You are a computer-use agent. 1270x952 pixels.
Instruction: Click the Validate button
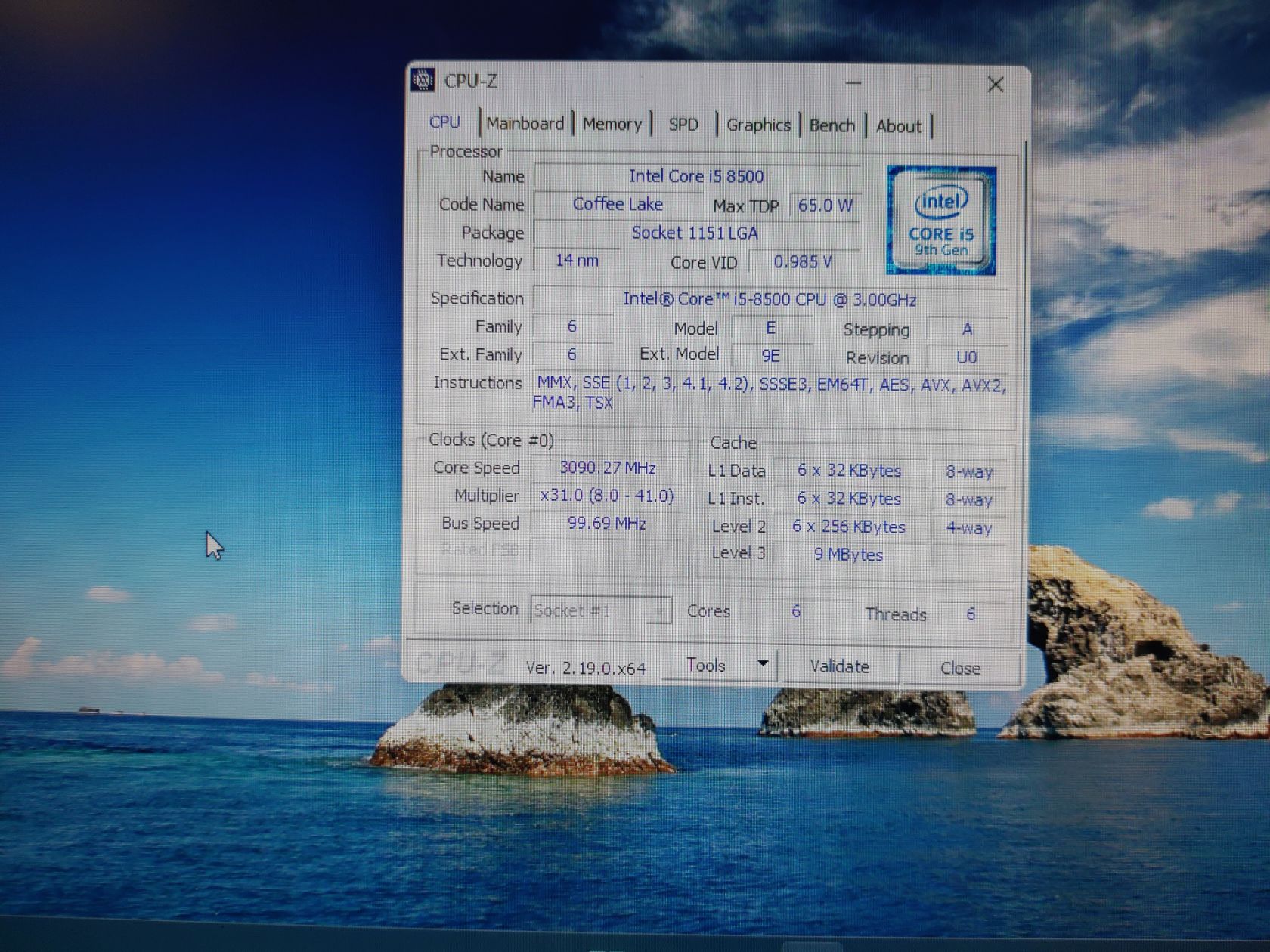(839, 667)
